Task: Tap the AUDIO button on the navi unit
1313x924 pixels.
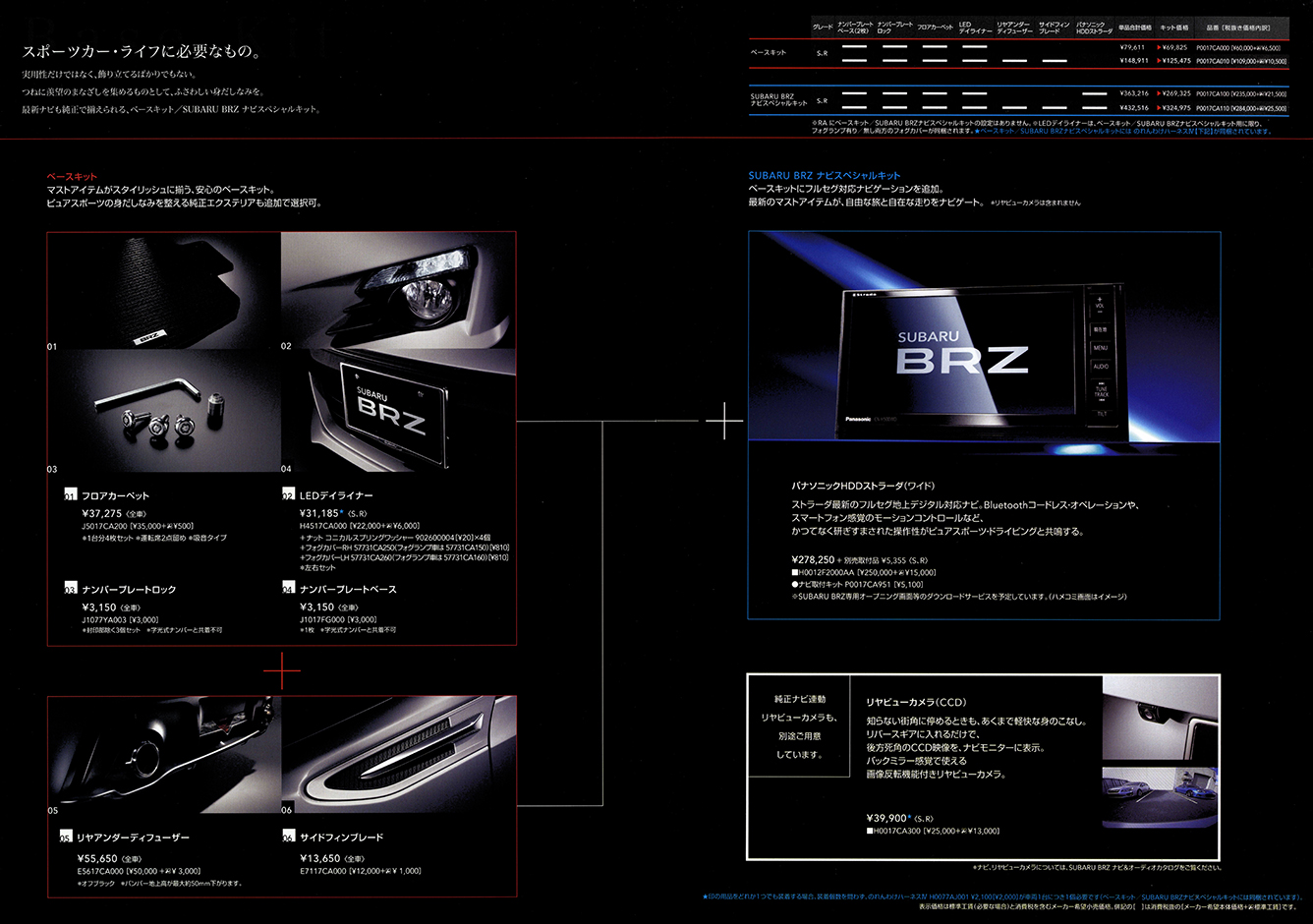Action: point(1100,366)
